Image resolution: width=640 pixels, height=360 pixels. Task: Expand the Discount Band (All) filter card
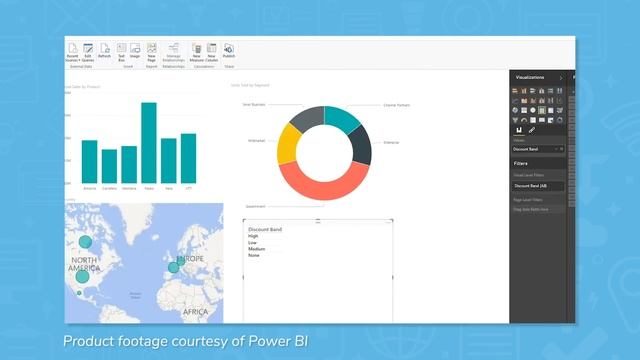(x=538, y=186)
